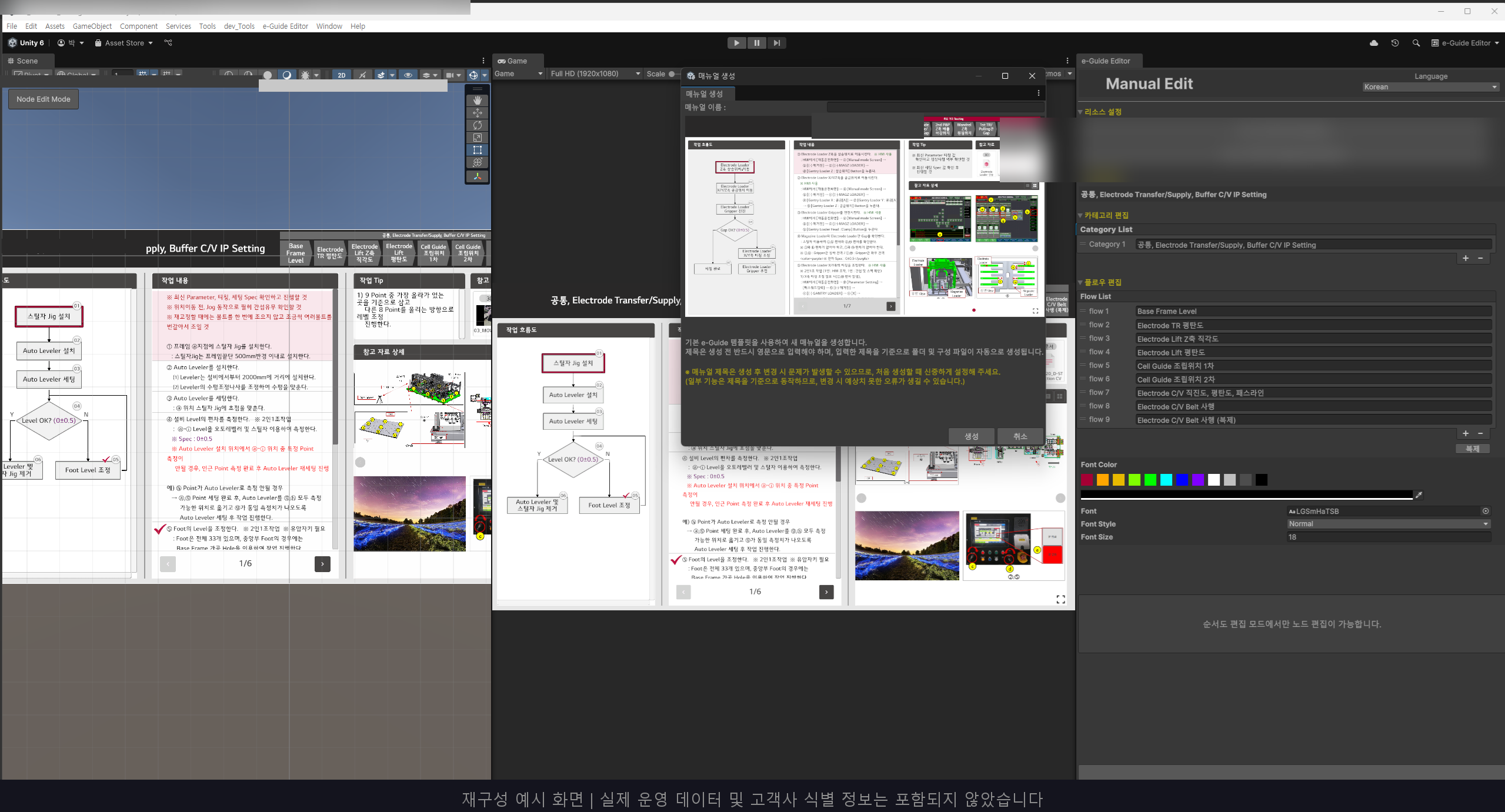
Task: Toggle scene visibility eye icon
Action: (x=408, y=75)
